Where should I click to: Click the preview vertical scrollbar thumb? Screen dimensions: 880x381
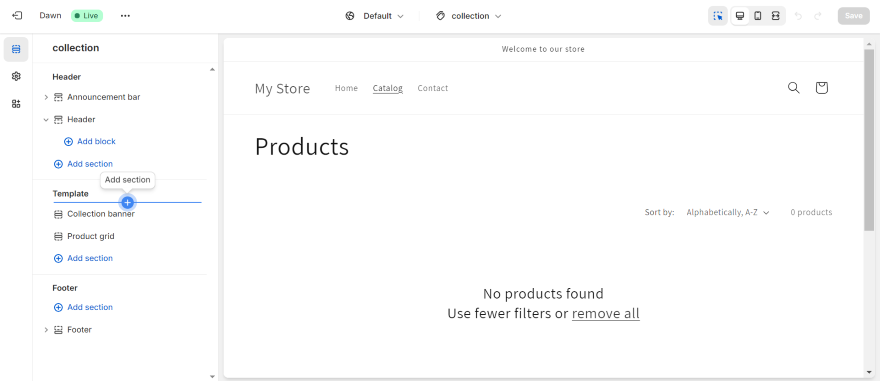(869, 139)
